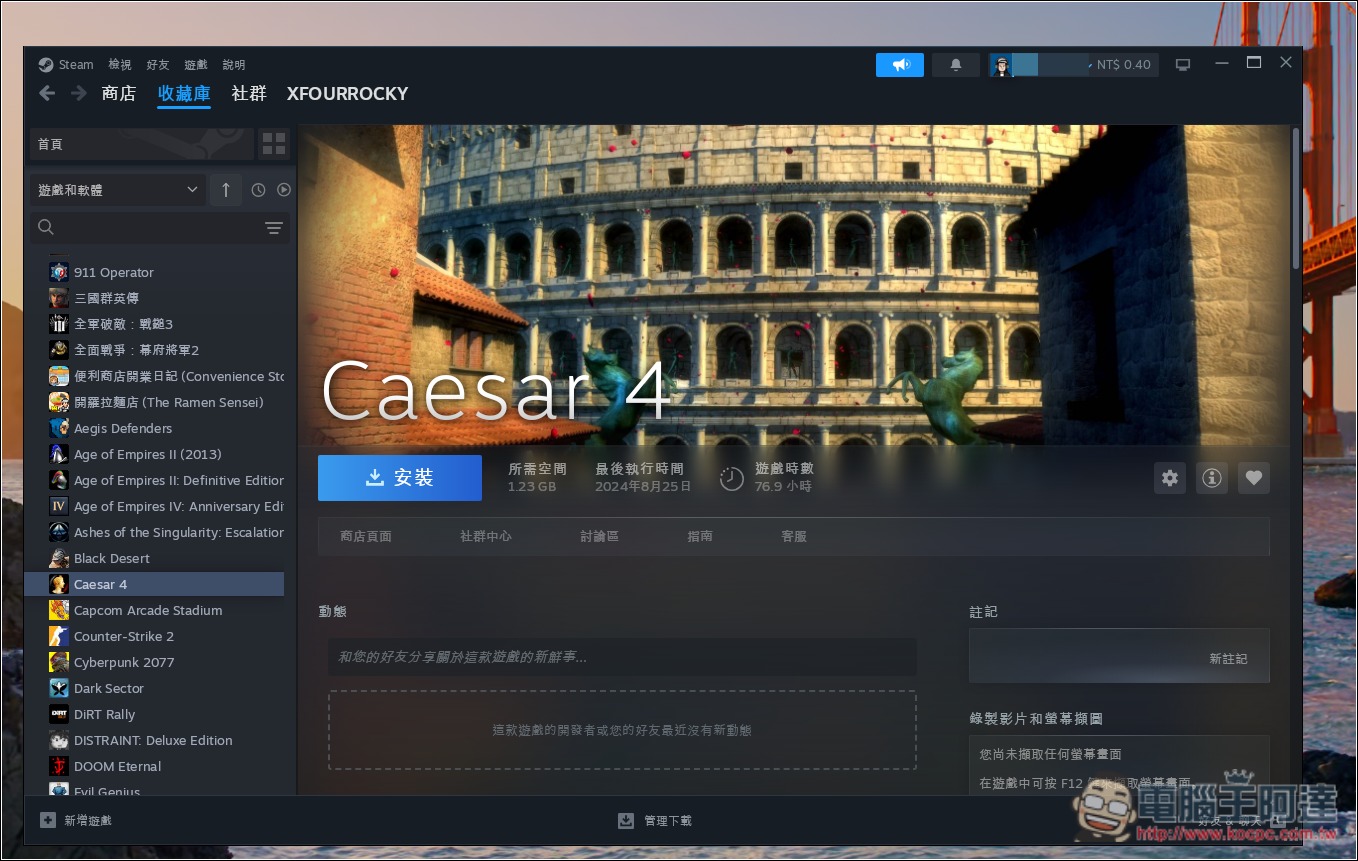Viewport: 1358px width, 861px height.
Task: Show ready-to-play games filter icon
Action: (x=283, y=190)
